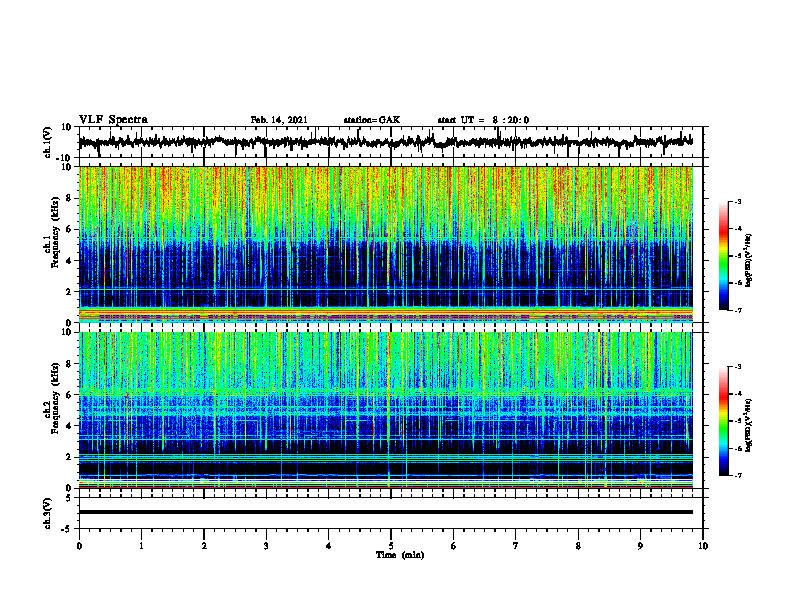Click the date "Feb. 14, 2021"
Image resolution: width=792 pixels, height=612 pixels.
(x=279, y=120)
